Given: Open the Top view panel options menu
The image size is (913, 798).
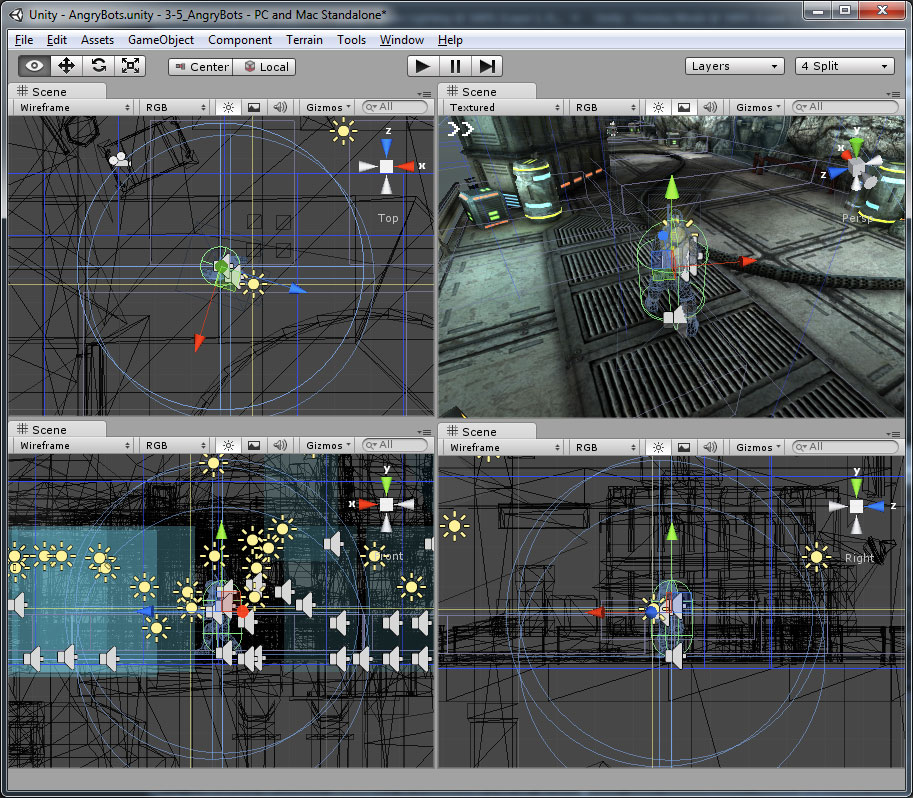Looking at the screenshot, I should [424, 94].
